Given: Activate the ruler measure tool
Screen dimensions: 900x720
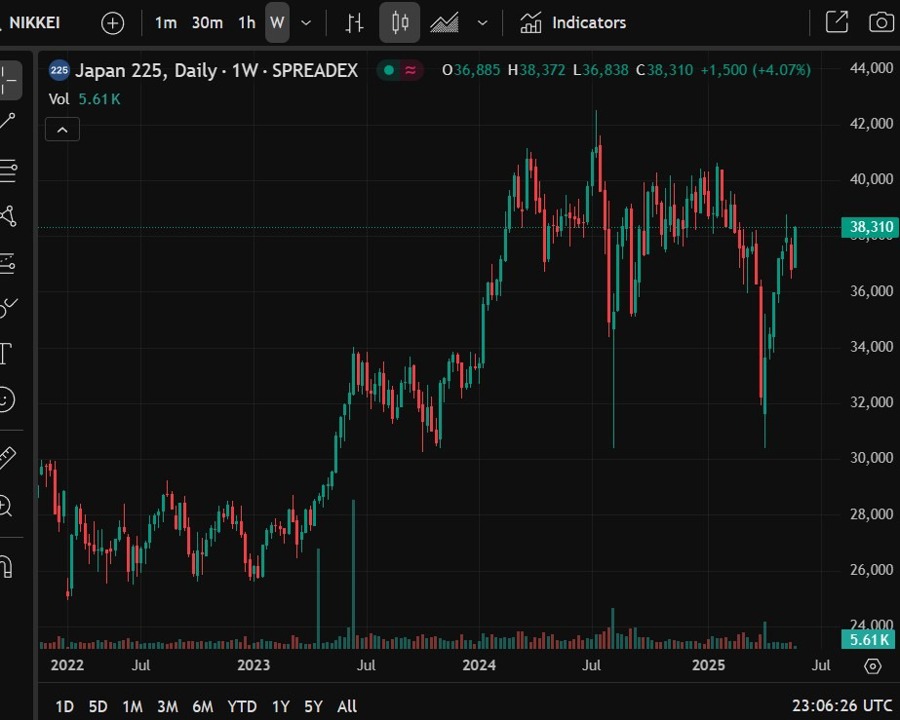Looking at the screenshot, I should pyautogui.click(x=6, y=458).
